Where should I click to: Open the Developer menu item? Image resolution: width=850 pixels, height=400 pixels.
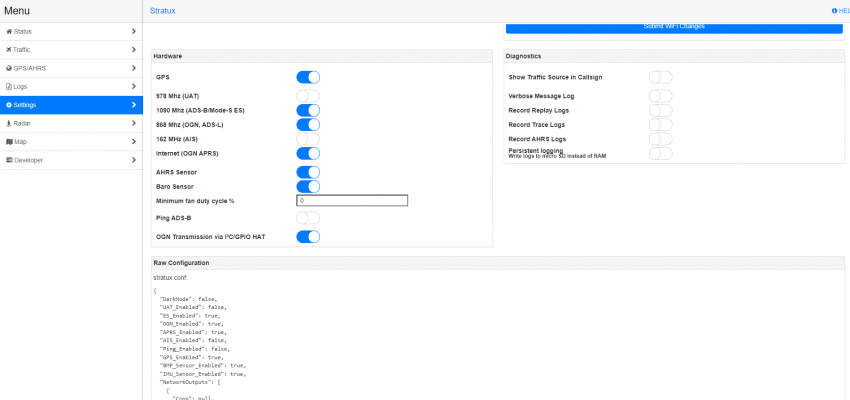[x=71, y=160]
